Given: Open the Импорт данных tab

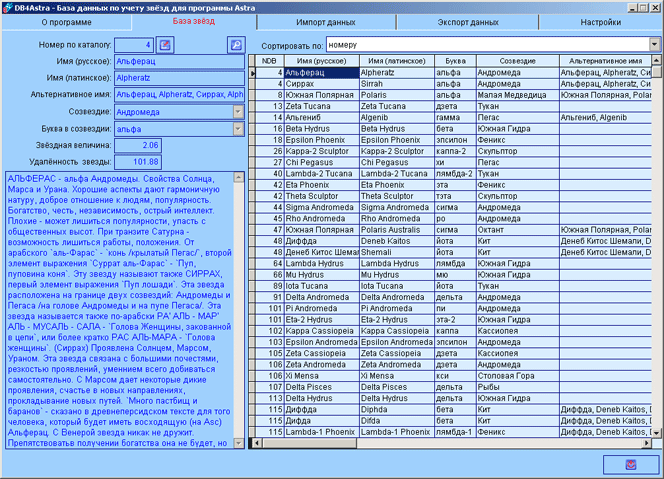Looking at the screenshot, I should coord(326,21).
